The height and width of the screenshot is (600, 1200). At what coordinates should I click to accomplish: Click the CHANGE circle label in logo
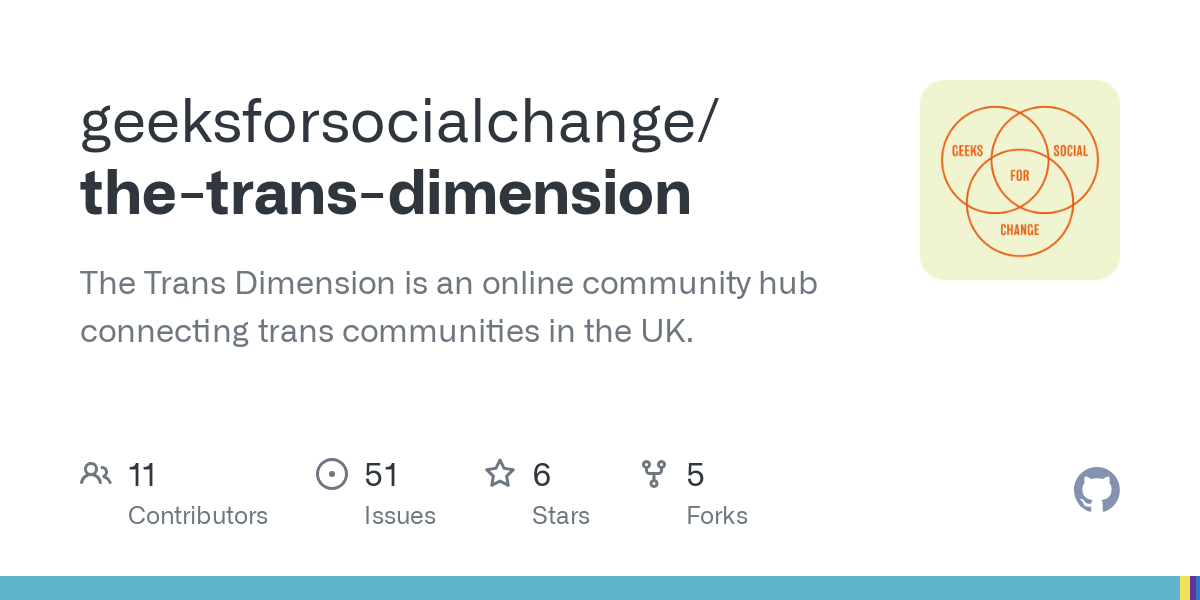(x=1019, y=230)
